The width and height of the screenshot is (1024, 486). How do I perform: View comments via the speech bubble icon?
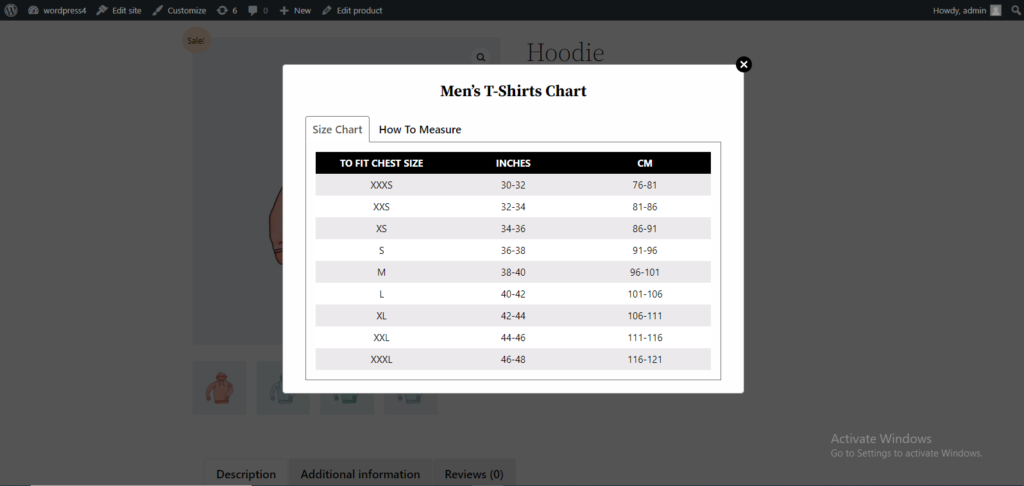pyautogui.click(x=258, y=10)
